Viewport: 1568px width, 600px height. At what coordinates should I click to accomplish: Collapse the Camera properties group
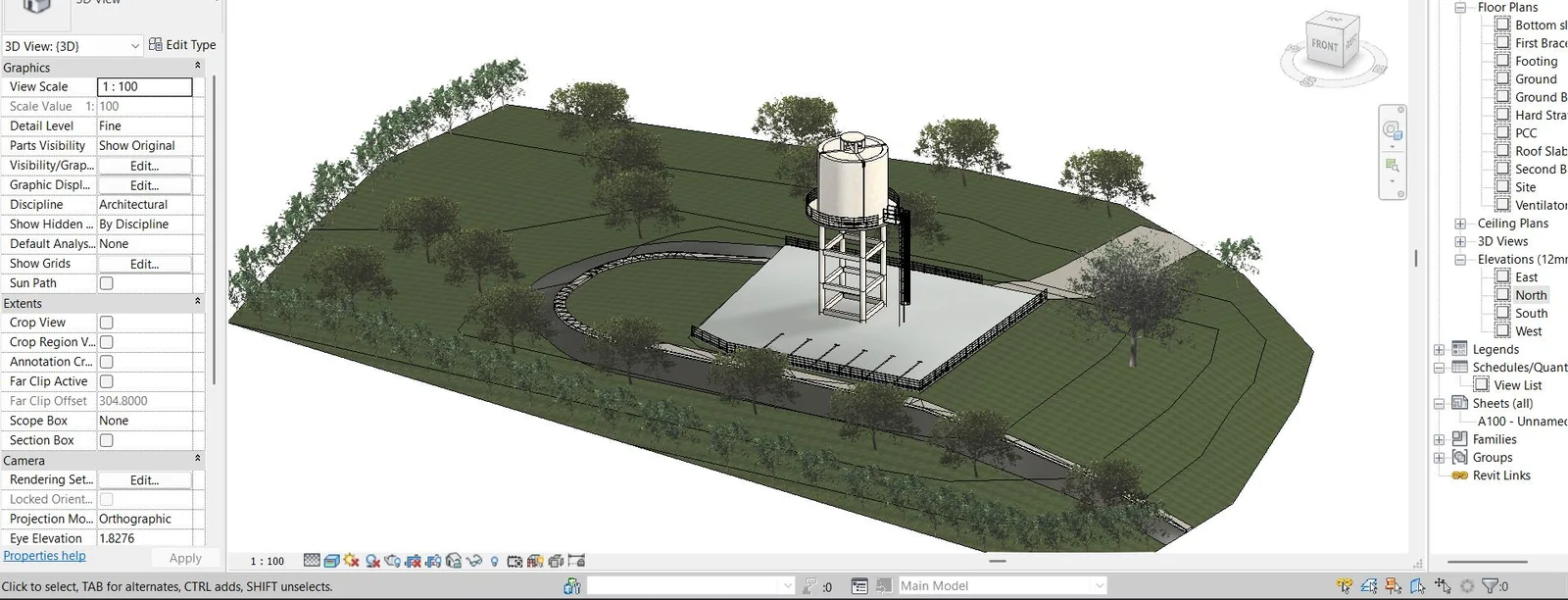pyautogui.click(x=198, y=459)
